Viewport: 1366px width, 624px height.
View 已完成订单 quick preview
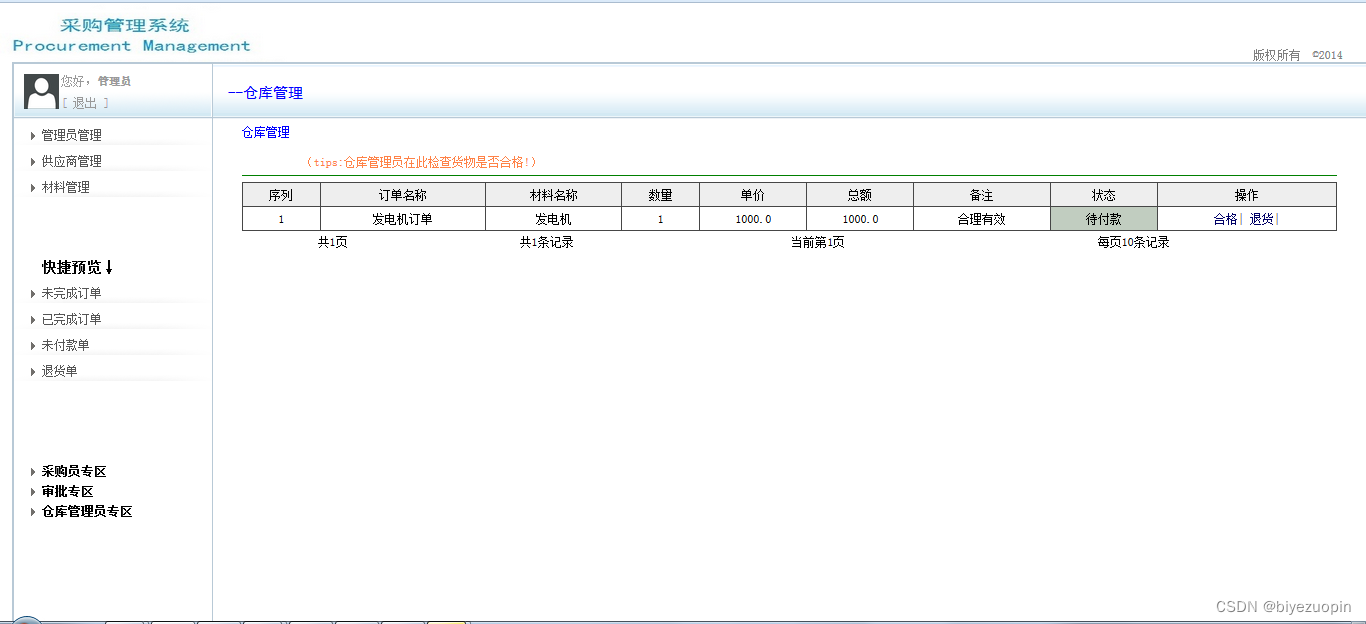point(71,319)
